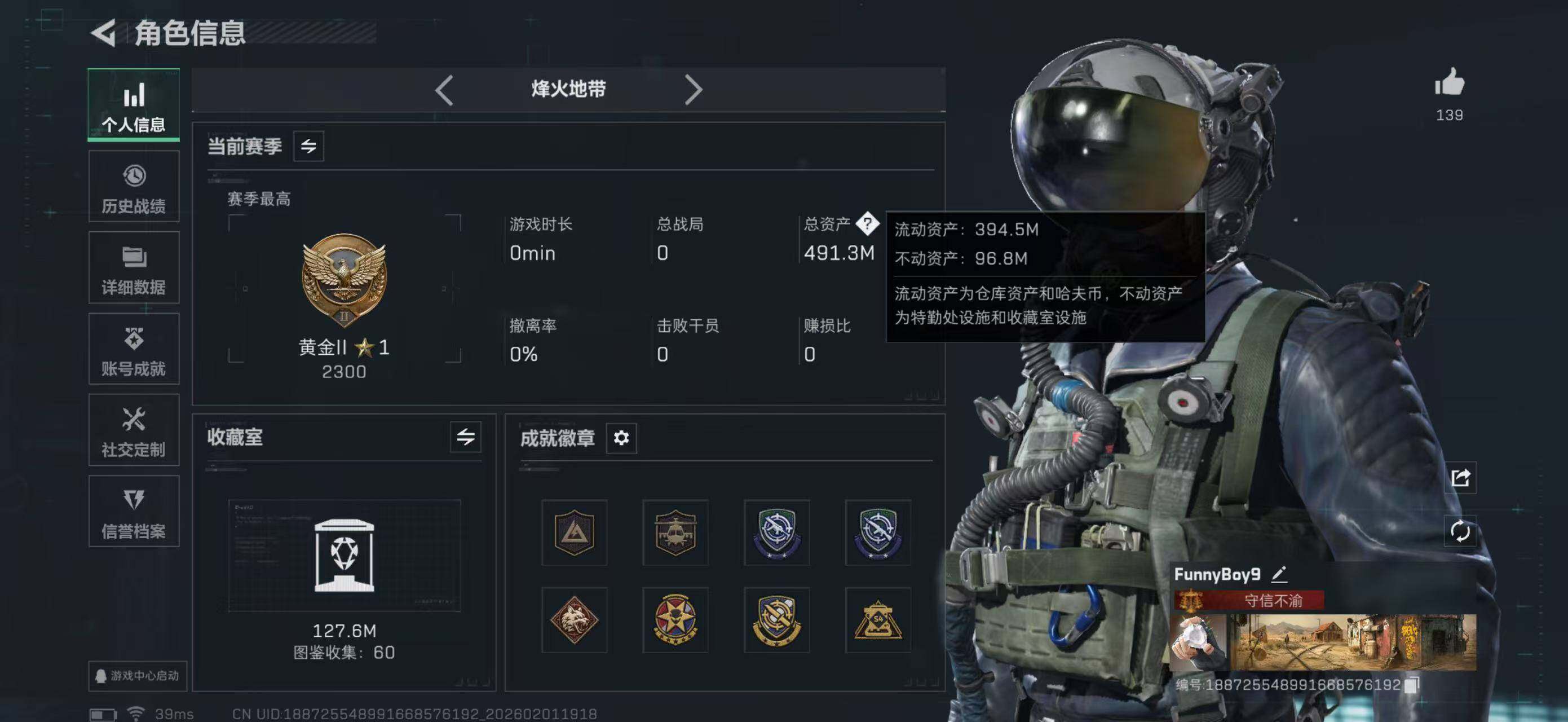Click the question mark next to 总资产
Screen dimensions: 1568x722
click(867, 223)
